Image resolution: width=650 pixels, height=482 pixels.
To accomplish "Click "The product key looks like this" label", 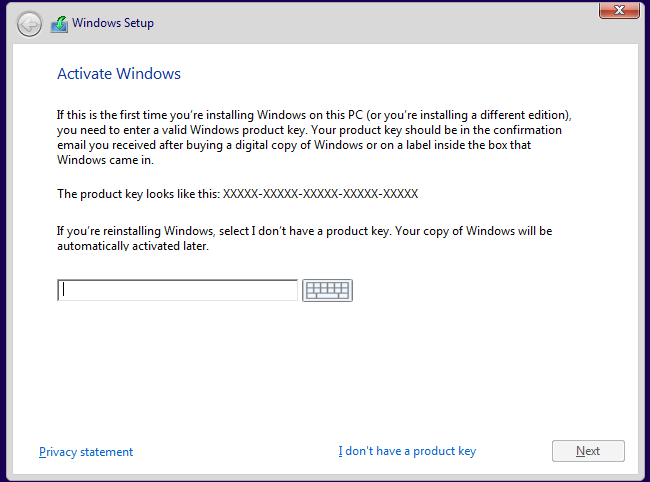I will (x=138, y=194).
